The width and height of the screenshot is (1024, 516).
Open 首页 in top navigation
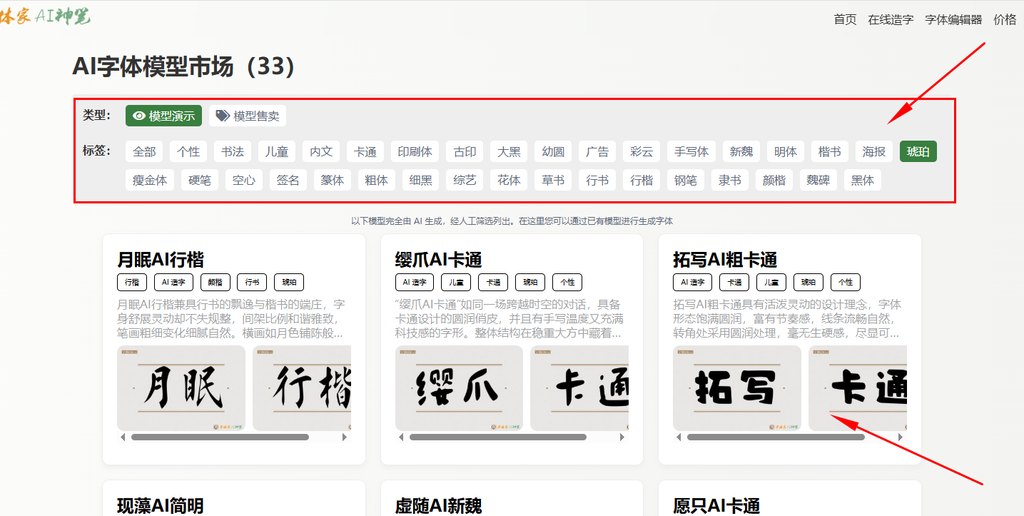point(845,20)
